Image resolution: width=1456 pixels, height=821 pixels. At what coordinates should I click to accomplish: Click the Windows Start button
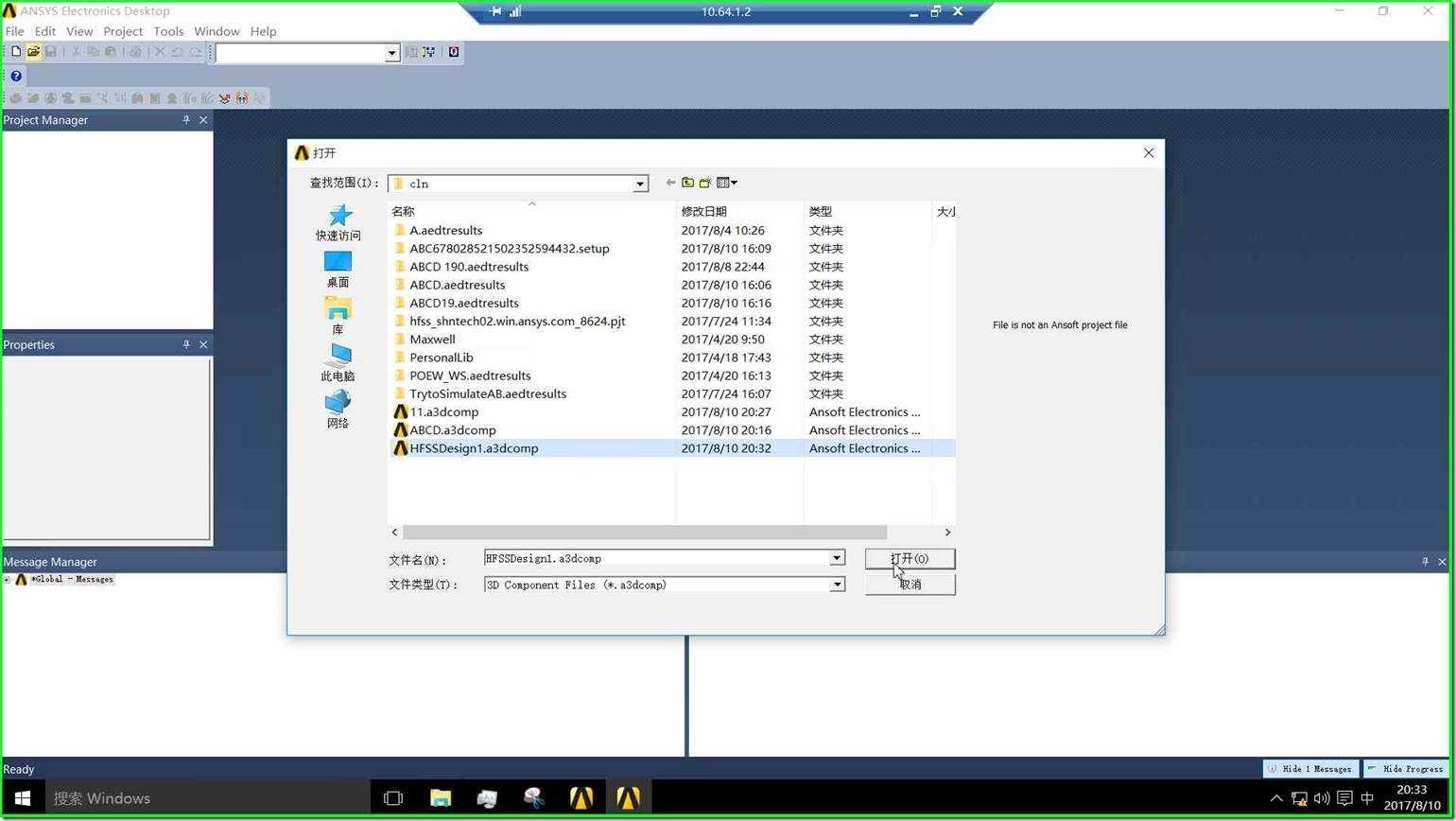22,798
